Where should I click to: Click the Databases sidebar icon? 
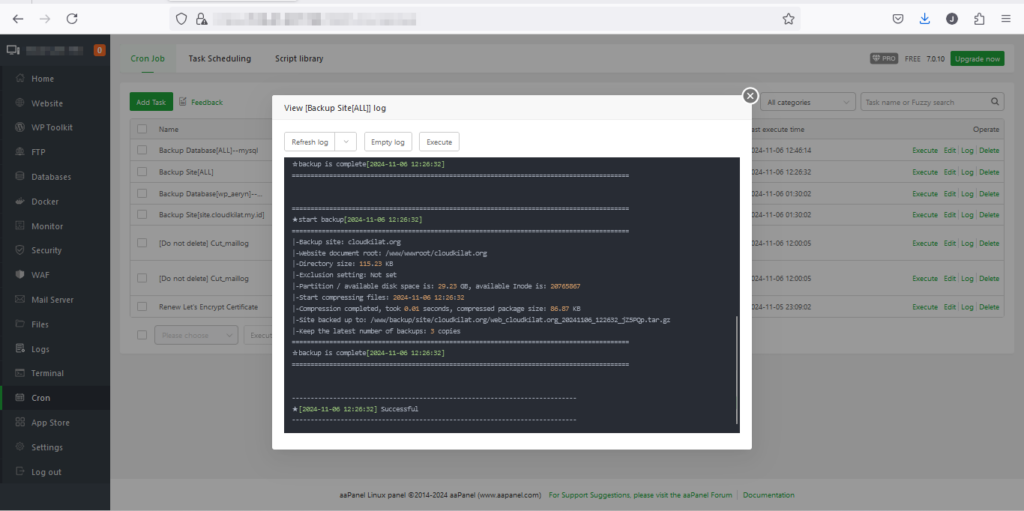(16, 177)
